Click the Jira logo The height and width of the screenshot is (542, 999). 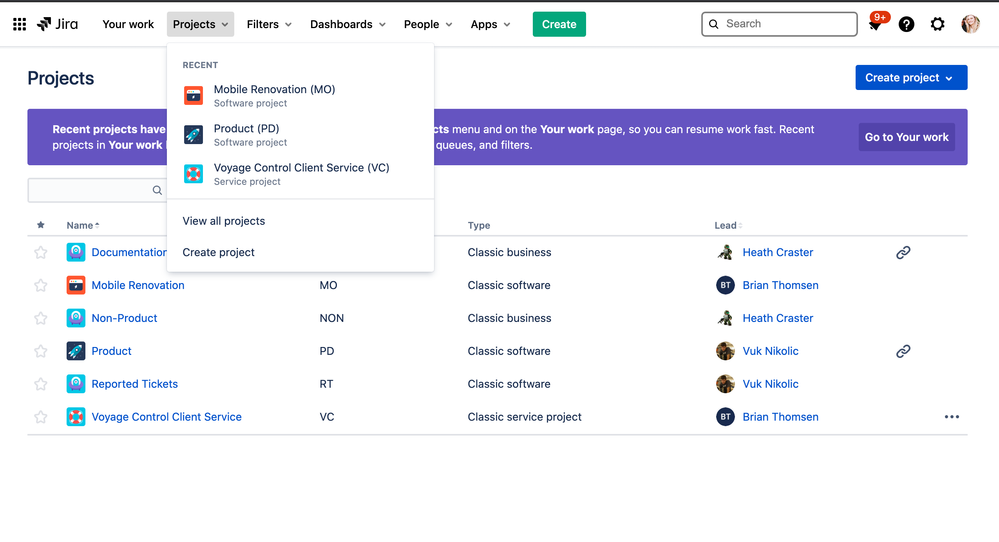tap(57, 24)
